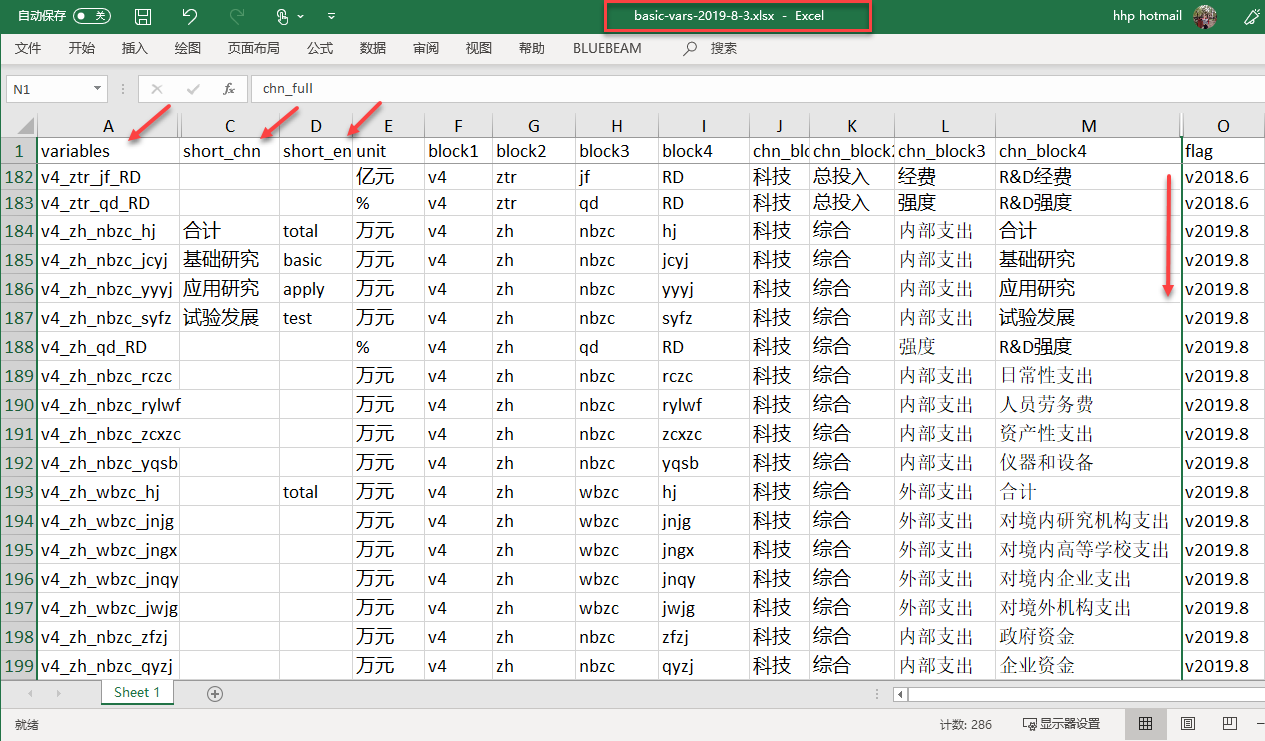Click the hhp hotmail account name
1265x741 pixels.
(x=1147, y=16)
